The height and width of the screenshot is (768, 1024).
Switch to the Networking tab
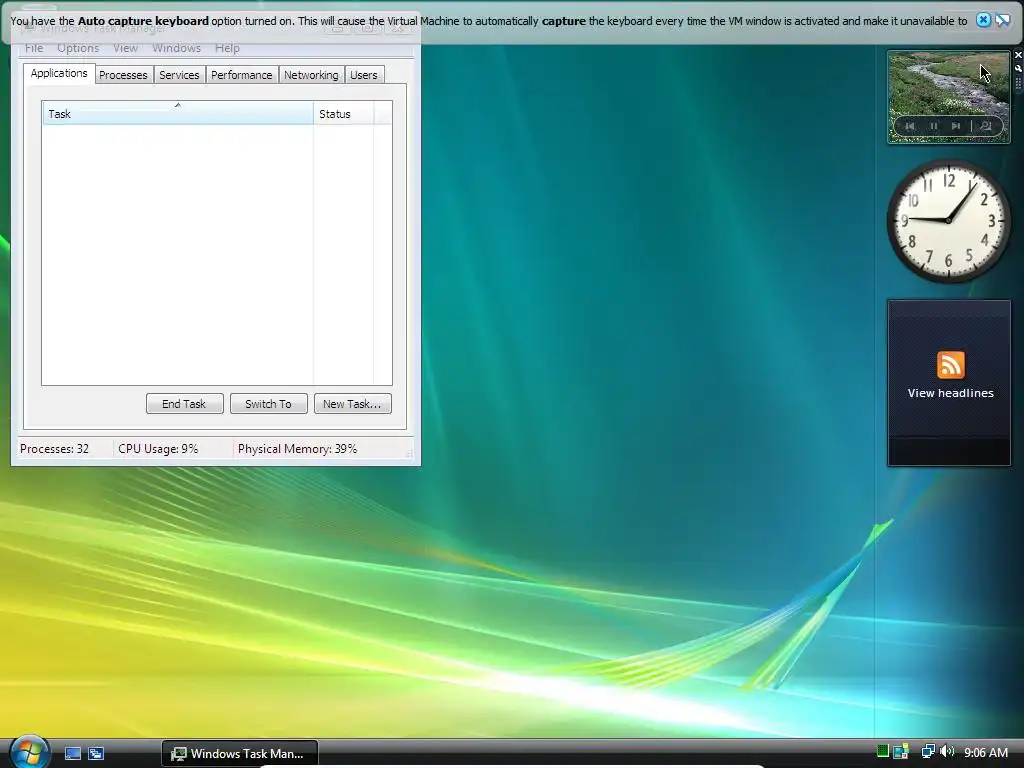click(x=311, y=75)
